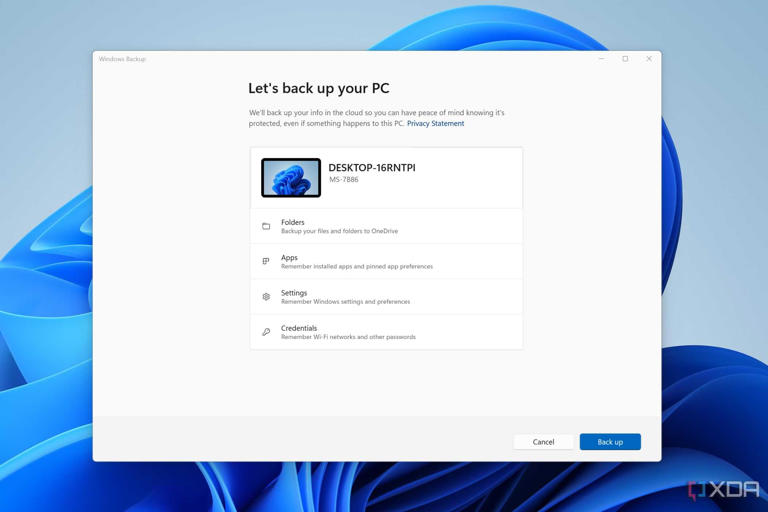Close the Windows Backup window
This screenshot has width=768, height=512.
649,59
